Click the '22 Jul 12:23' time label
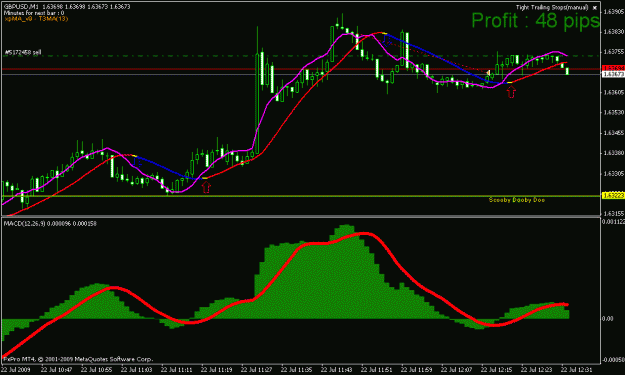Screen dimensions: 625x375 [537, 369]
